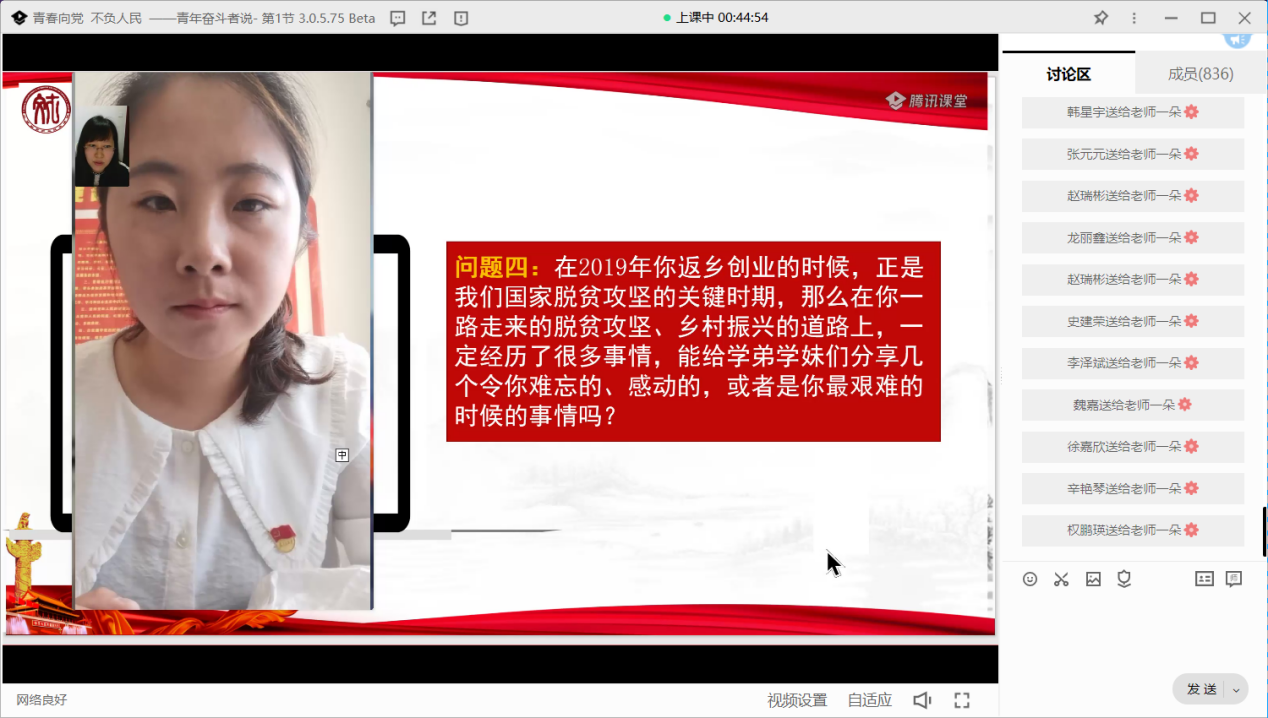This screenshot has height=718, width=1268.
Task: Click the scissors screenshot tool
Action: coord(1061,579)
